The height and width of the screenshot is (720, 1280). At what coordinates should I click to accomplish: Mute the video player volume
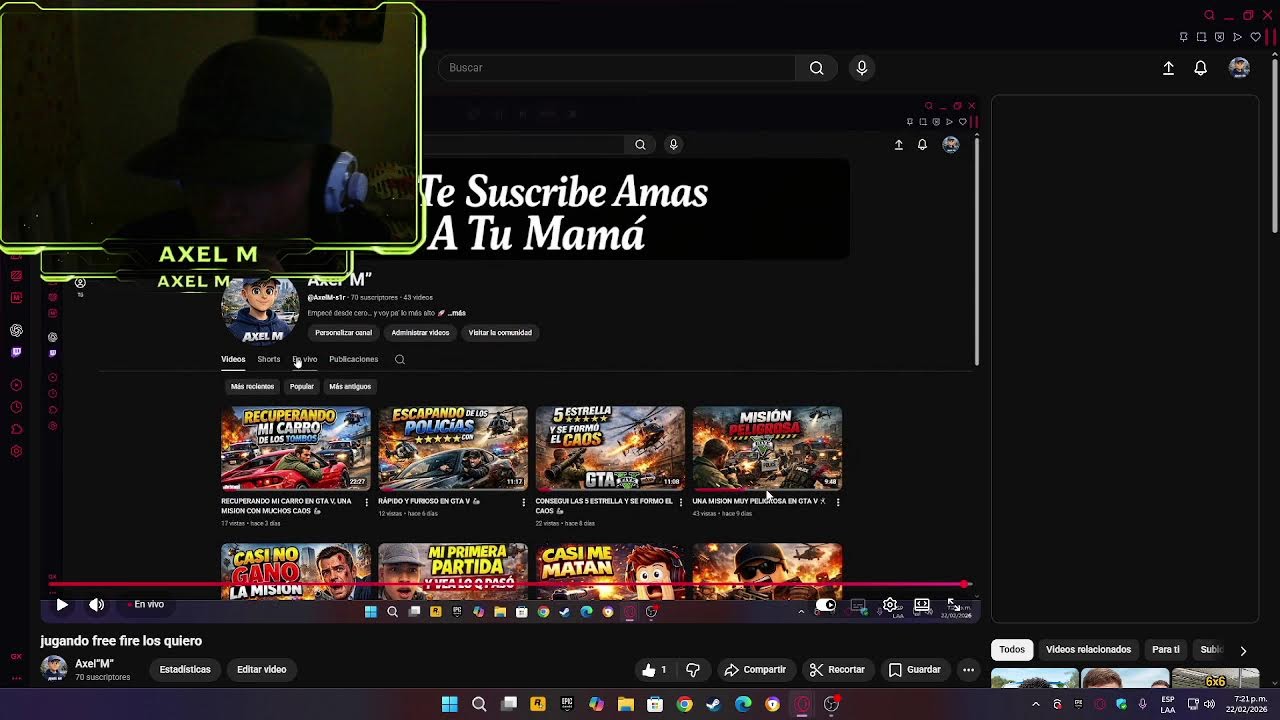tap(96, 604)
